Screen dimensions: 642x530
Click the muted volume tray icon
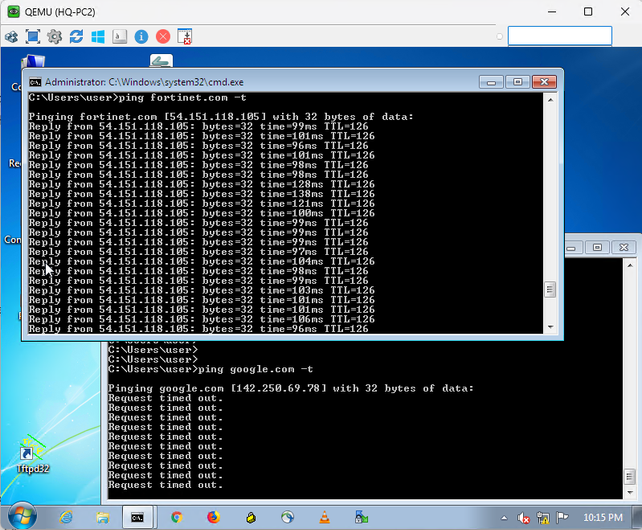click(523, 518)
